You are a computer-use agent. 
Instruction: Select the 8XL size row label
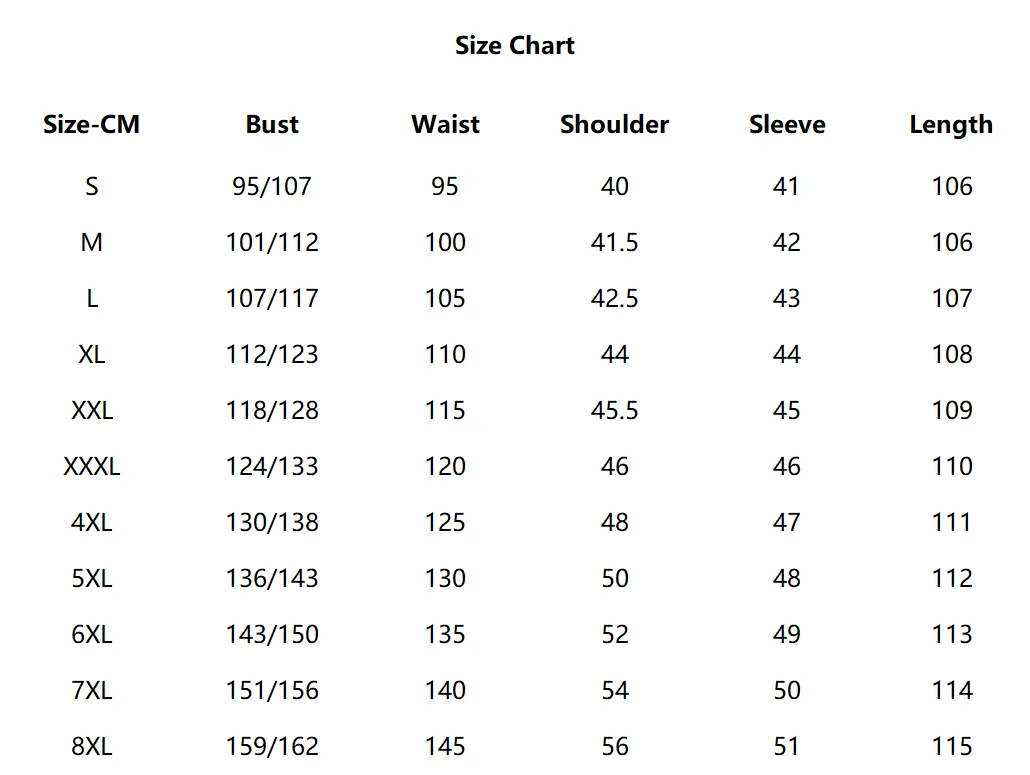point(92,746)
